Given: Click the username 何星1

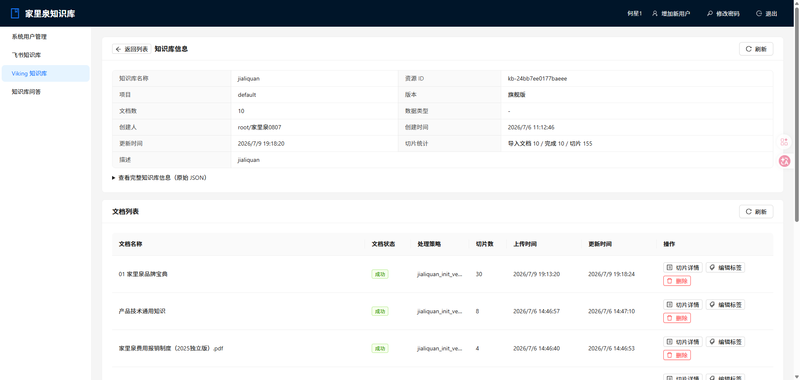Looking at the screenshot, I should [x=634, y=14].
